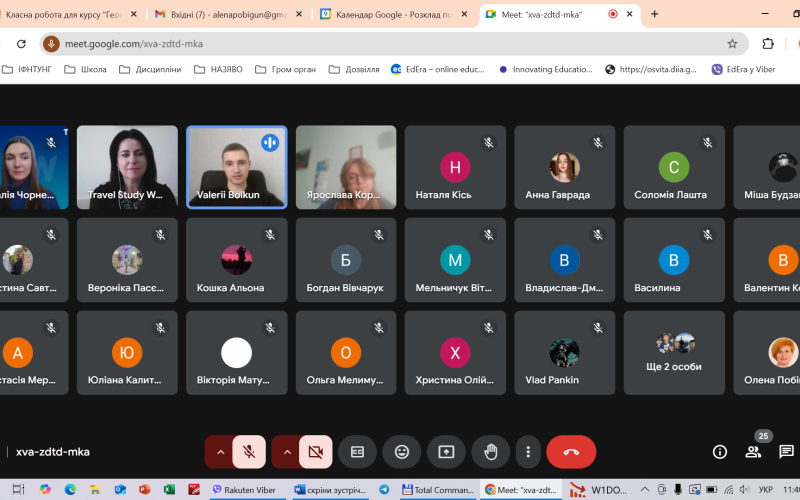Viewport: 800px width, 500px height.
Task: Open Telegram from the taskbar
Action: 384,490
